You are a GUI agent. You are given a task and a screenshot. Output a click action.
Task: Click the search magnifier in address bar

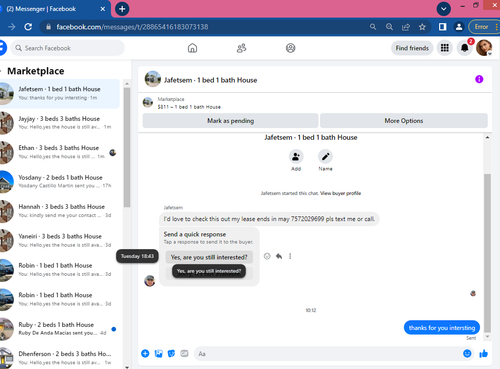373,27
